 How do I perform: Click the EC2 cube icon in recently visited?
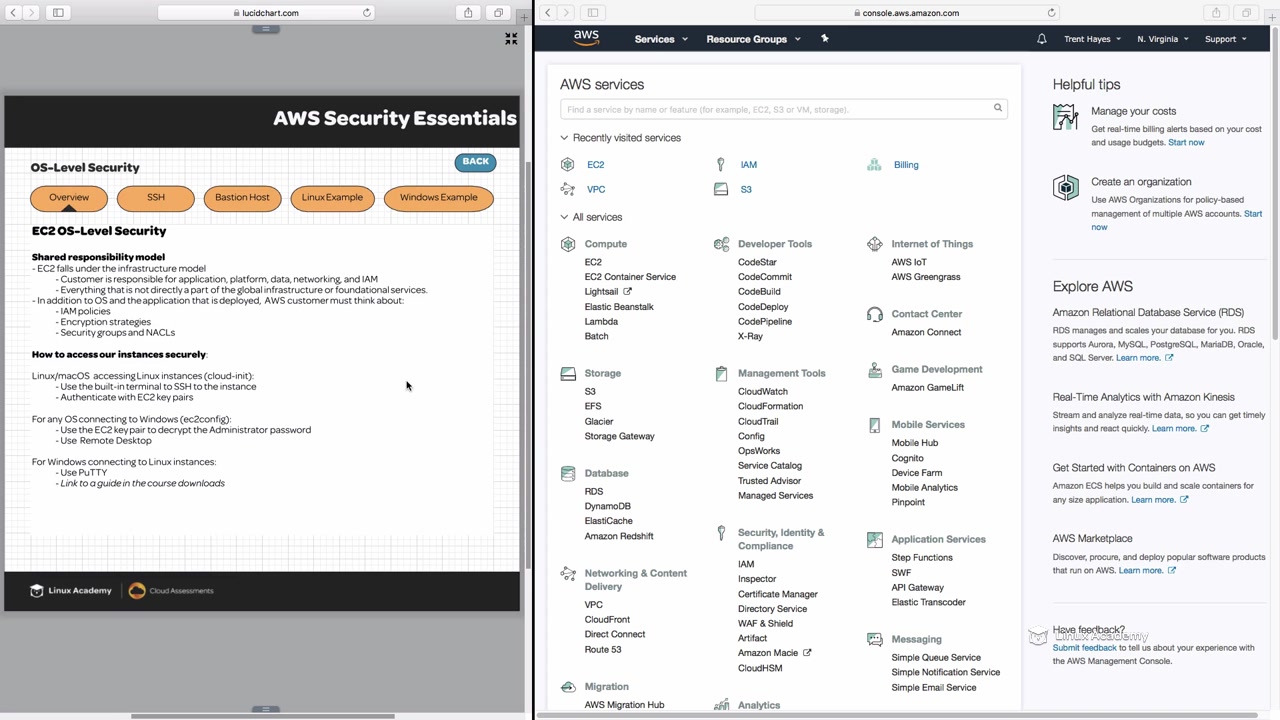568,165
